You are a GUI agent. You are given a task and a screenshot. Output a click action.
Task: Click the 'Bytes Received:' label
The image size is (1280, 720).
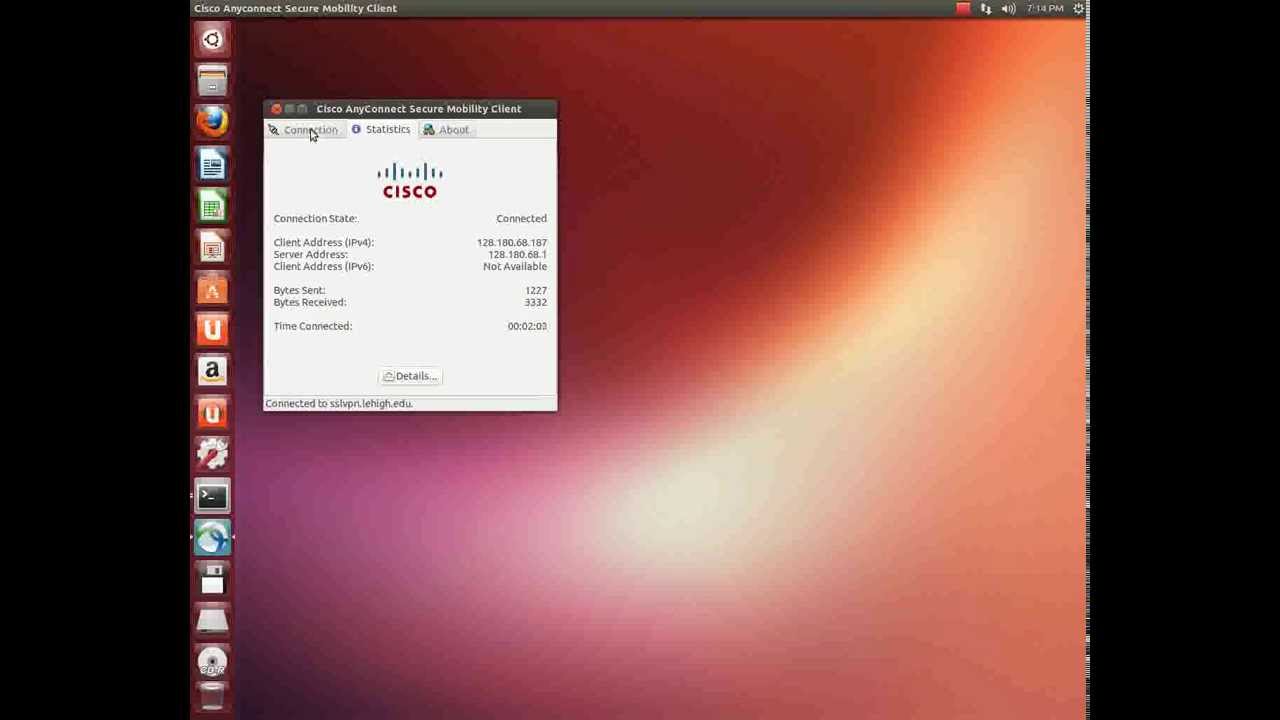[x=310, y=302]
